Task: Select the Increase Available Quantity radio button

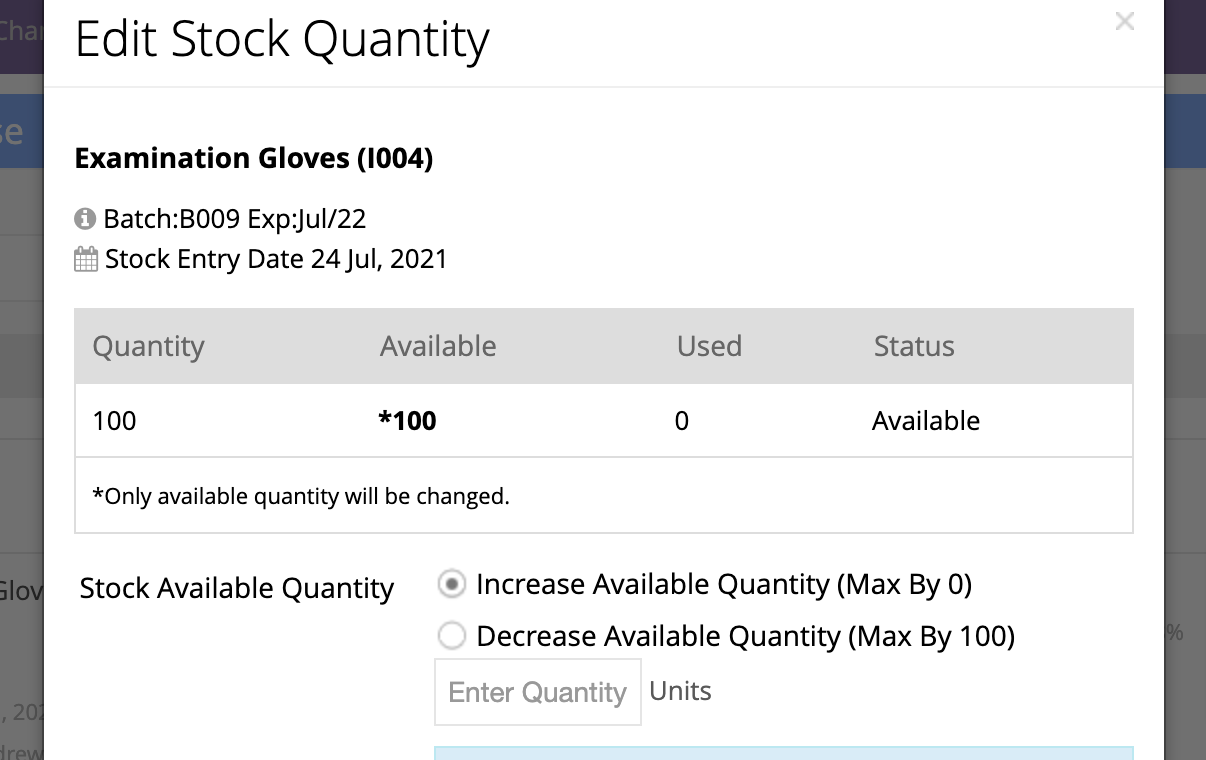Action: [x=452, y=585]
